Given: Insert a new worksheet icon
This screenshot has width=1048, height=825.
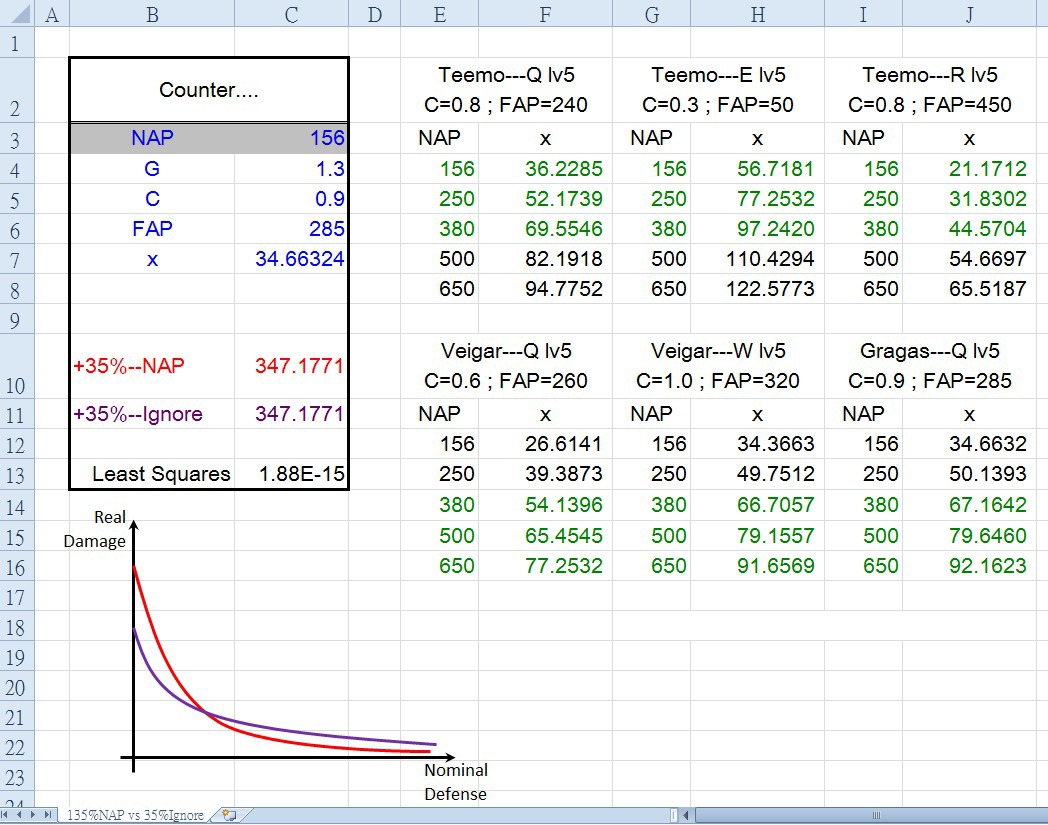Looking at the screenshot, I should (x=229, y=815).
